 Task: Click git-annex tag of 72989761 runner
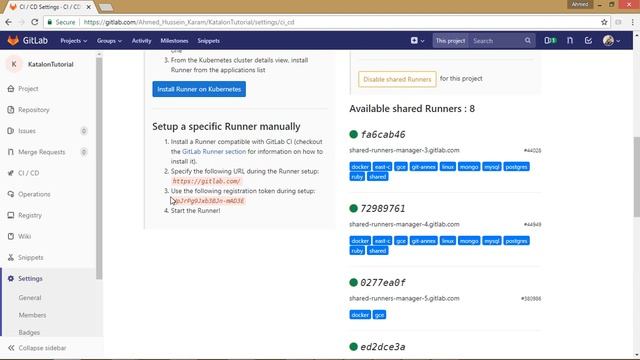tap(424, 241)
